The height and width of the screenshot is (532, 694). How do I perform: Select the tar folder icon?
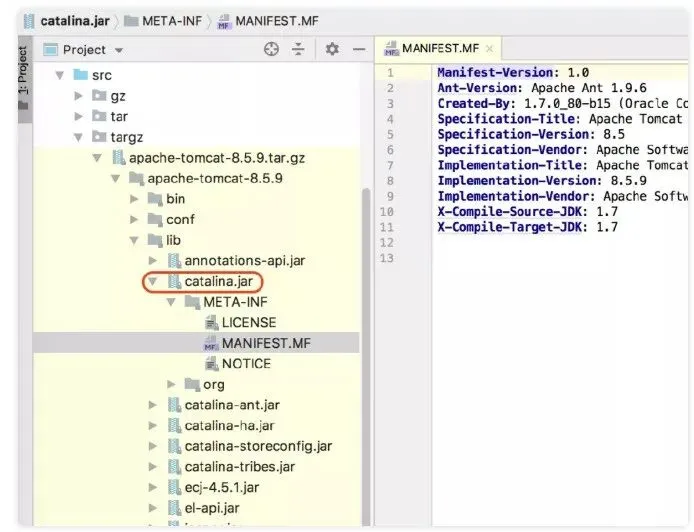tap(99, 116)
